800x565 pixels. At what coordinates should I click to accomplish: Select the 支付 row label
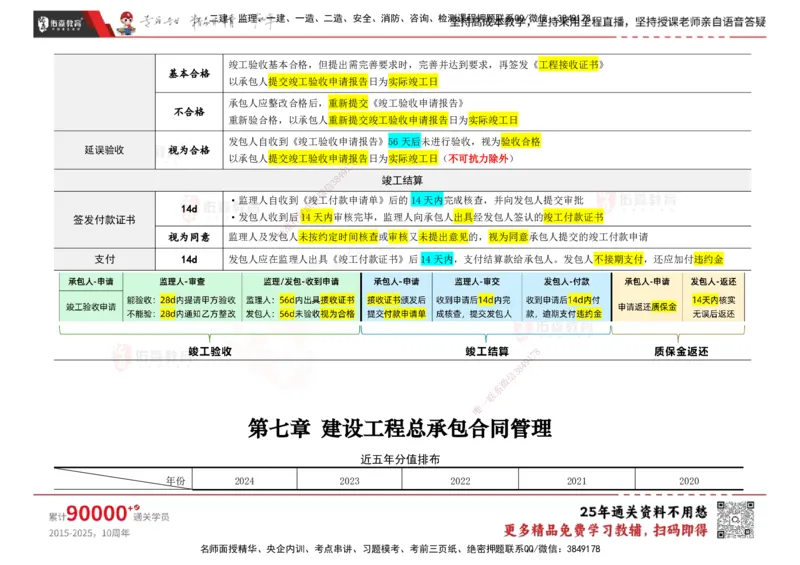pyautogui.click(x=104, y=259)
